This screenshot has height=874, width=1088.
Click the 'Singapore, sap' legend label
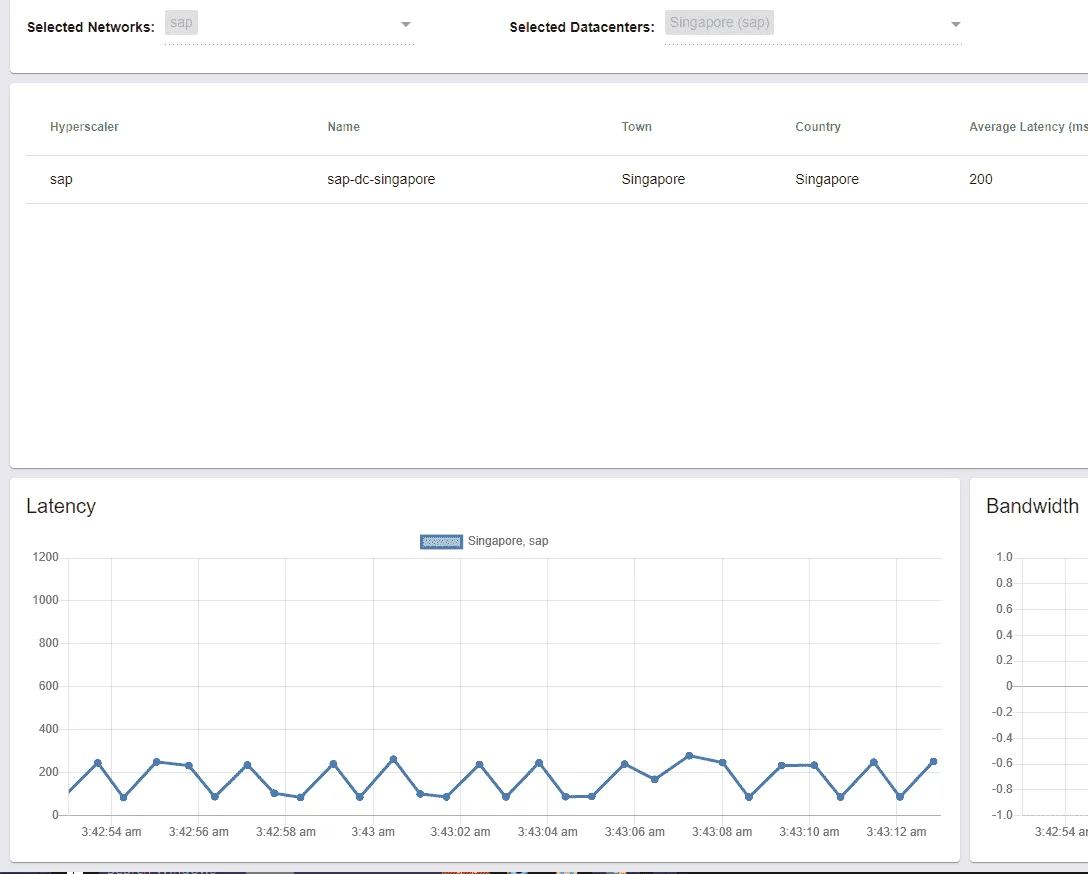pos(508,541)
